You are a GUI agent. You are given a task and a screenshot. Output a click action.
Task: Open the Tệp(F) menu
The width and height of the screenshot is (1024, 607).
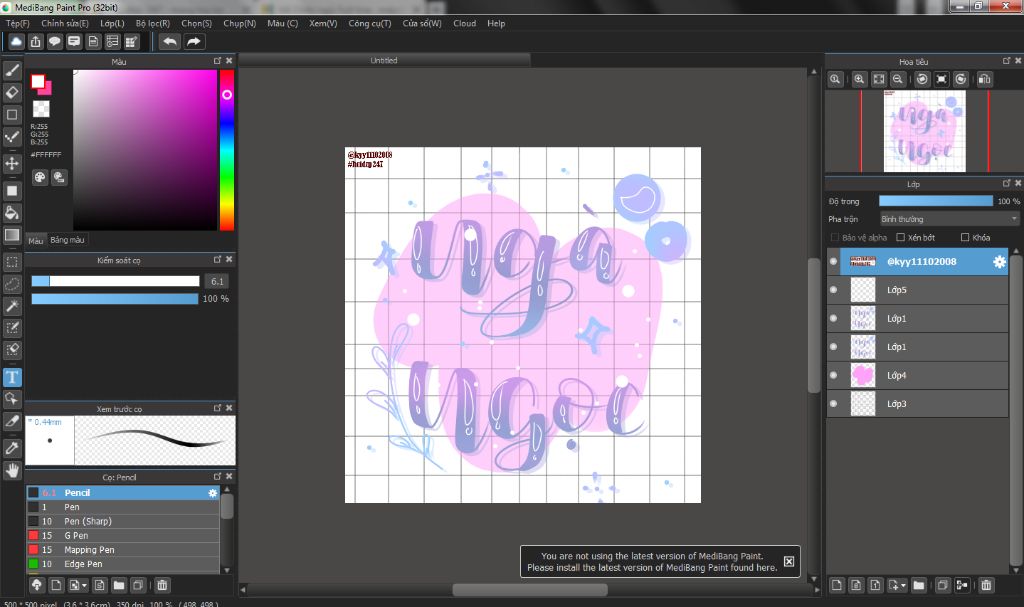tap(18, 23)
